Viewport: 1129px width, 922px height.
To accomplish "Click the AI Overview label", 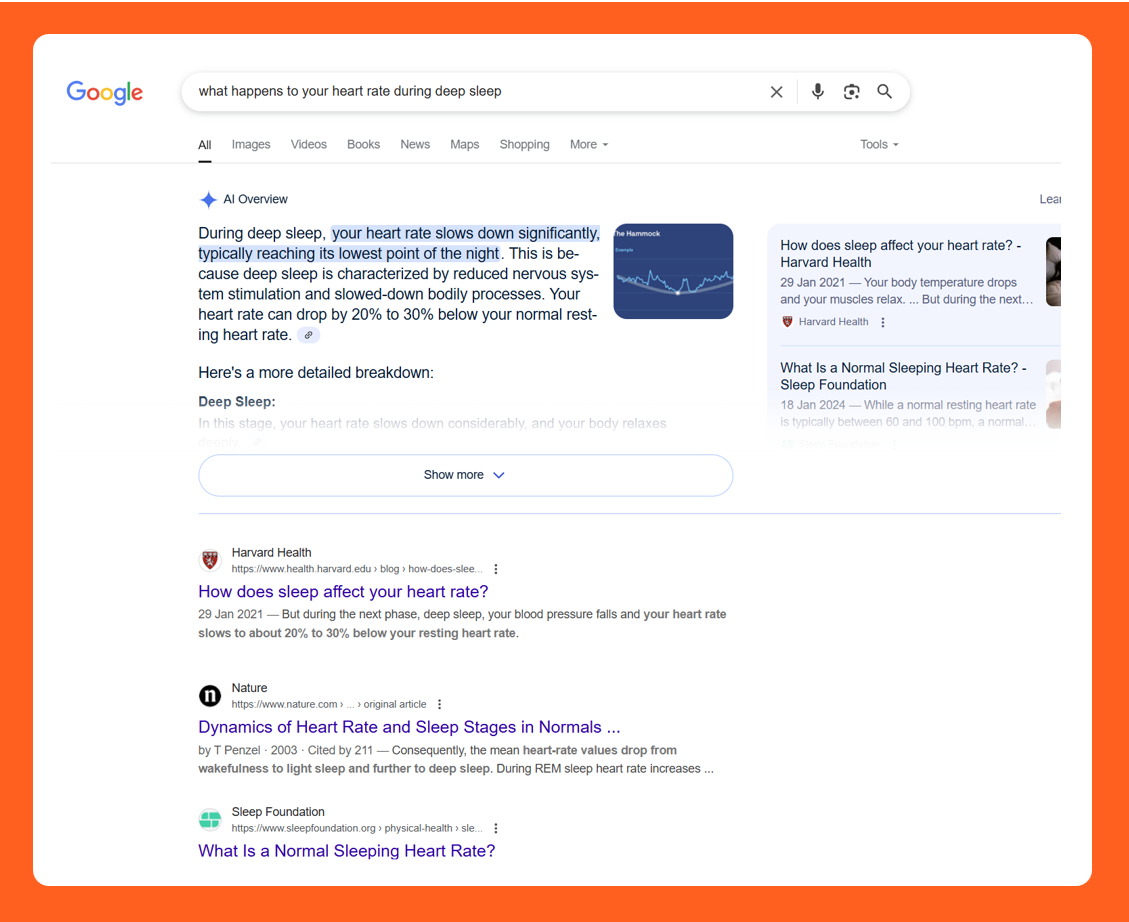I will (255, 199).
